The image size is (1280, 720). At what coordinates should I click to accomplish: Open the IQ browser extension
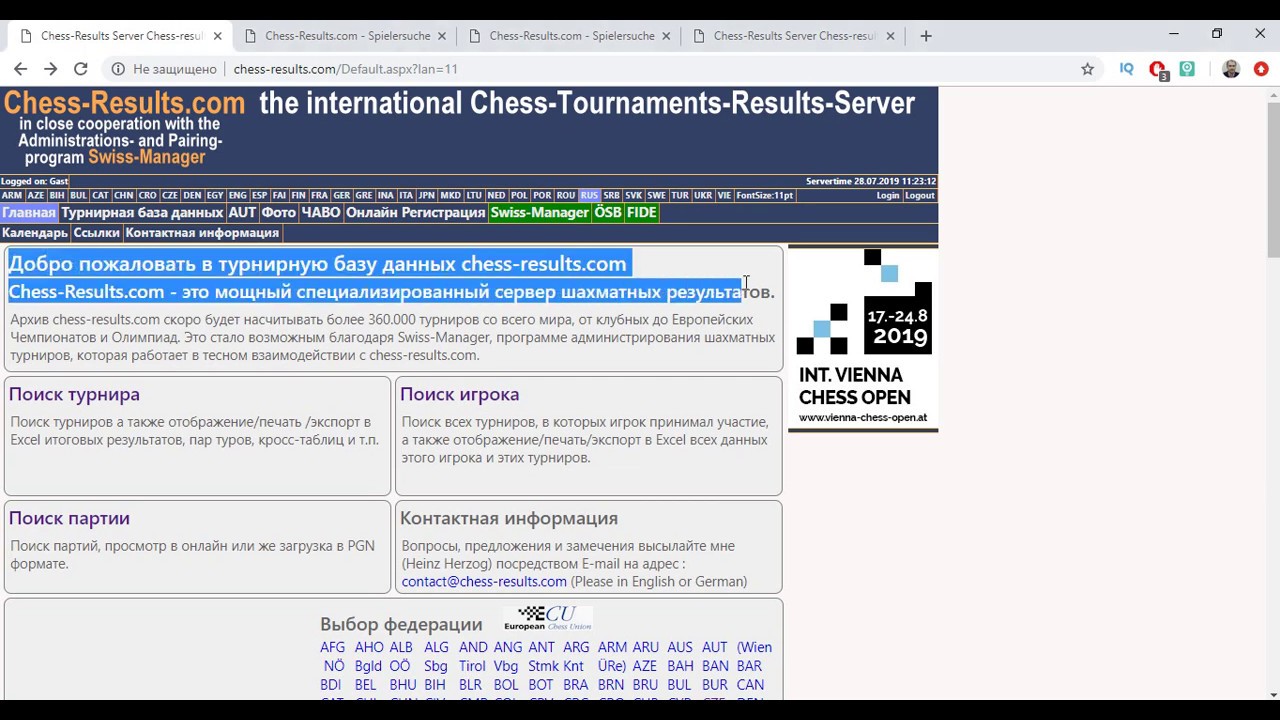click(1127, 69)
